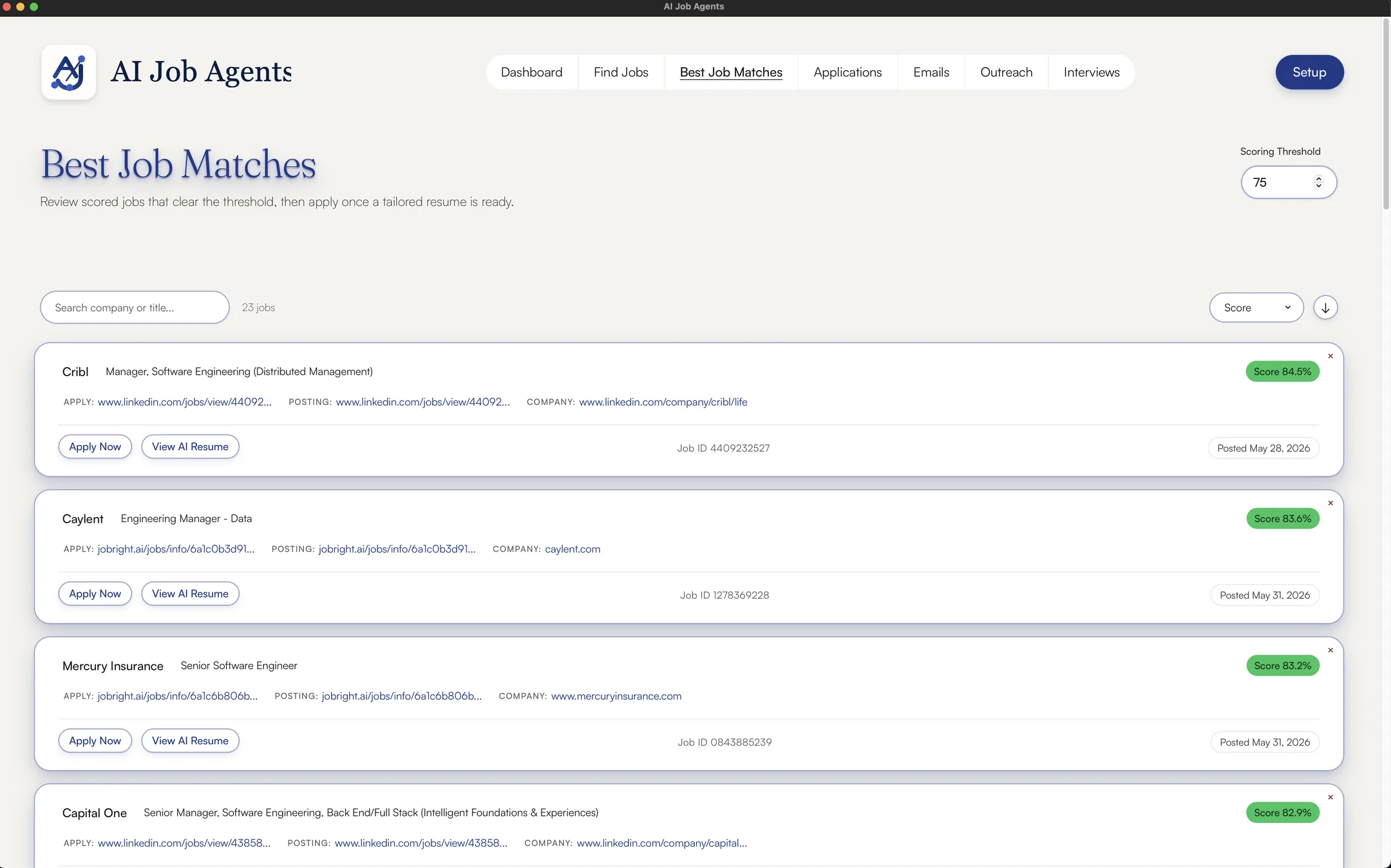1391x868 pixels.
Task: View AI Resume for Caylent
Action: point(190,594)
